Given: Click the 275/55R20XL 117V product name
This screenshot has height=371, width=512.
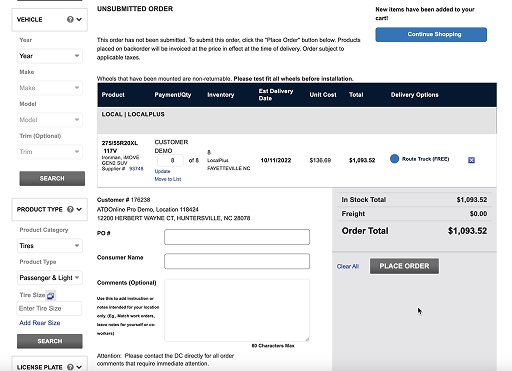Looking at the screenshot, I should click(x=119, y=147).
